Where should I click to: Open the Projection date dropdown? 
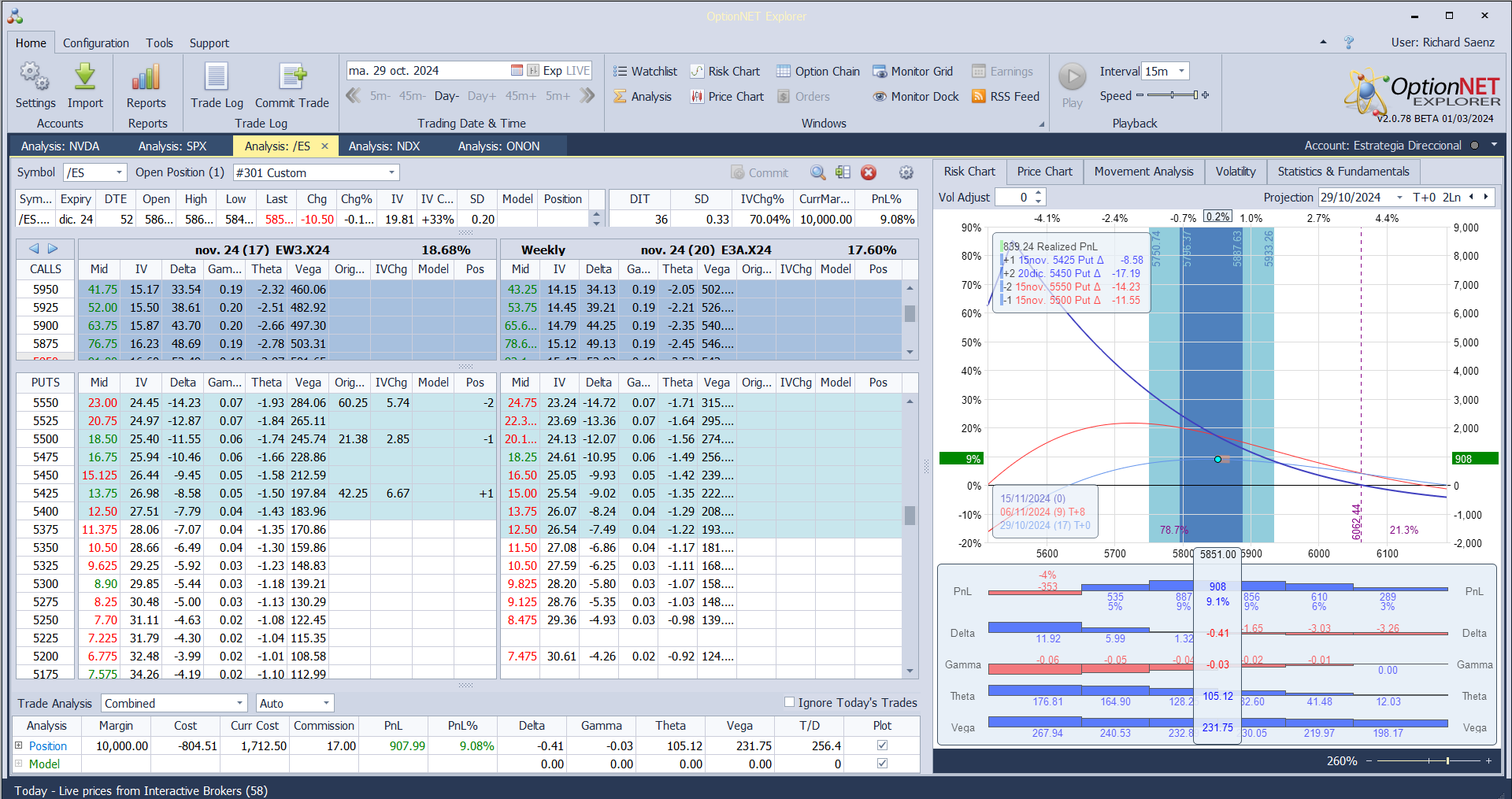pos(1399,197)
